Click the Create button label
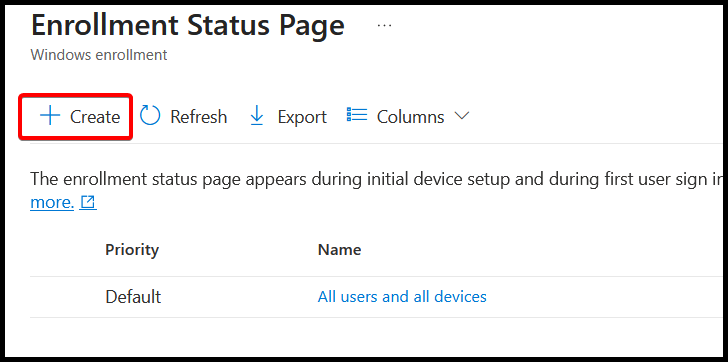728x362 pixels. 95,117
